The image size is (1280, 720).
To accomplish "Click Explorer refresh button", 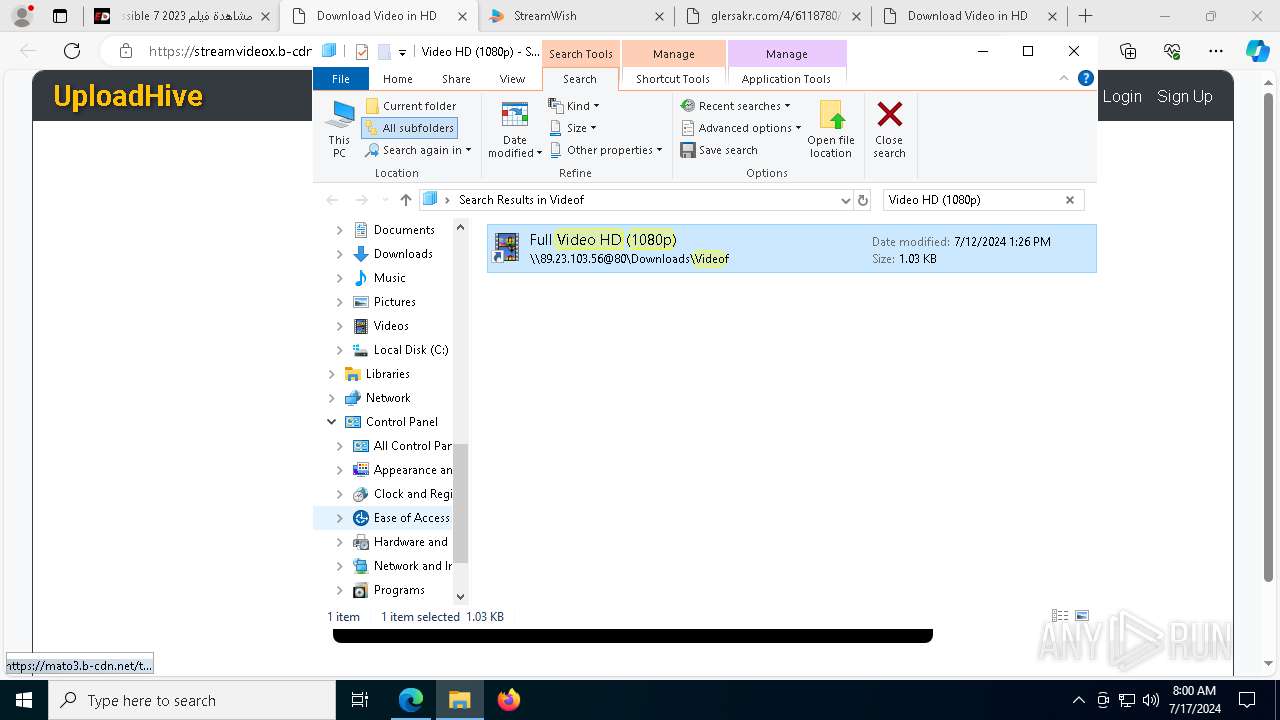I will [863, 200].
